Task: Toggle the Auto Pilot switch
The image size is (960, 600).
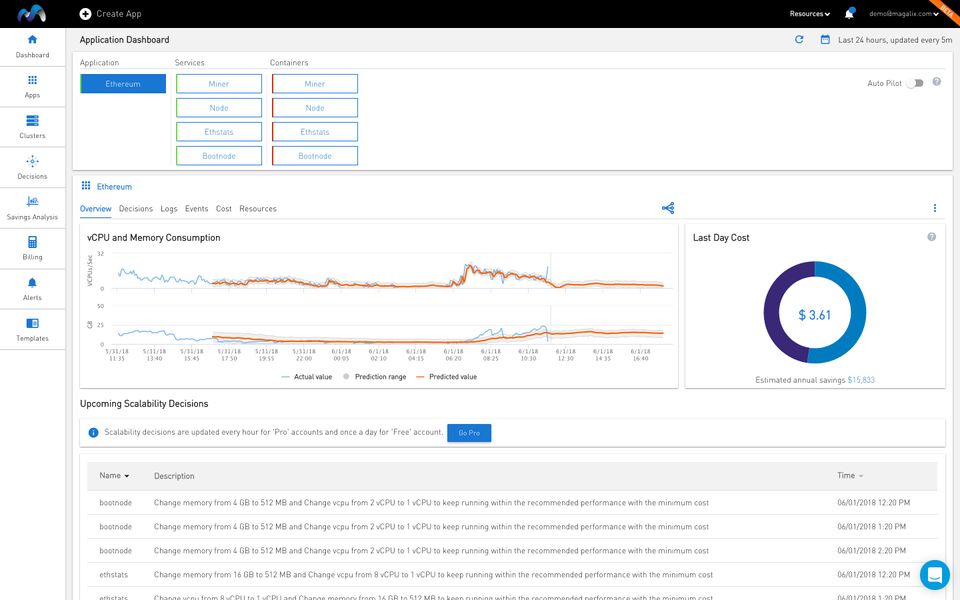Action: point(915,83)
